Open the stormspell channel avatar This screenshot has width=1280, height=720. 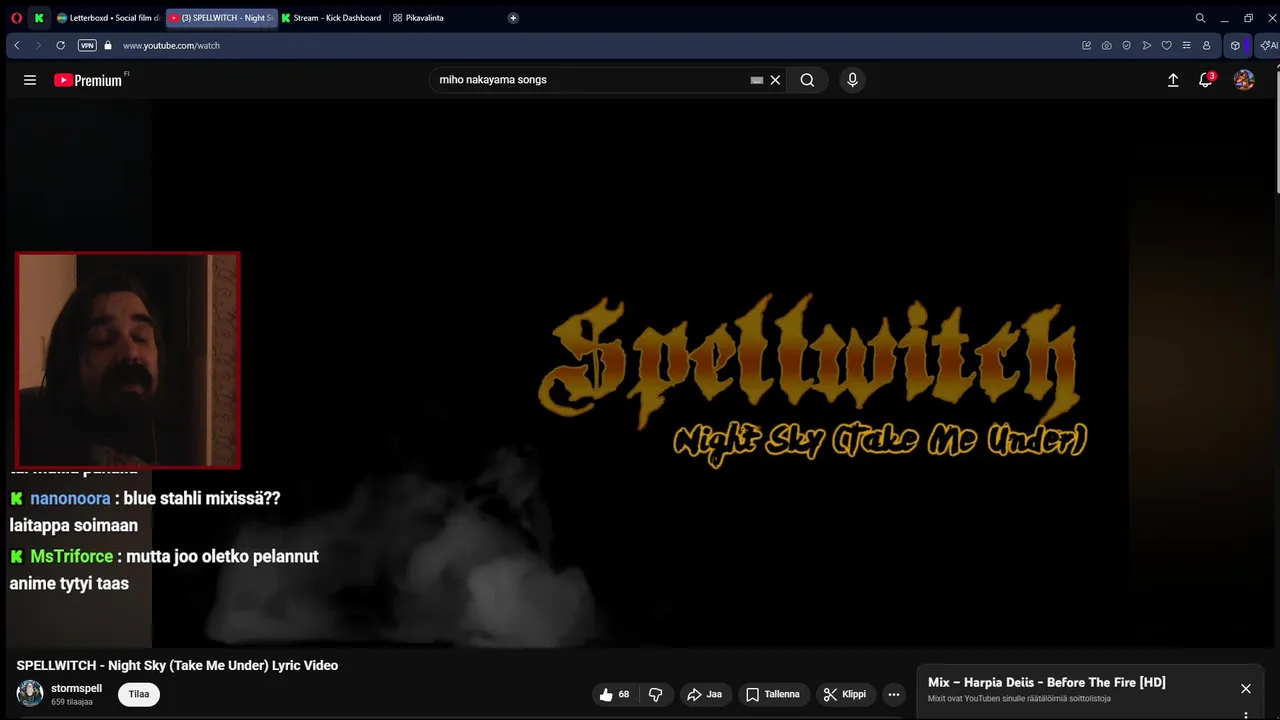(x=30, y=693)
